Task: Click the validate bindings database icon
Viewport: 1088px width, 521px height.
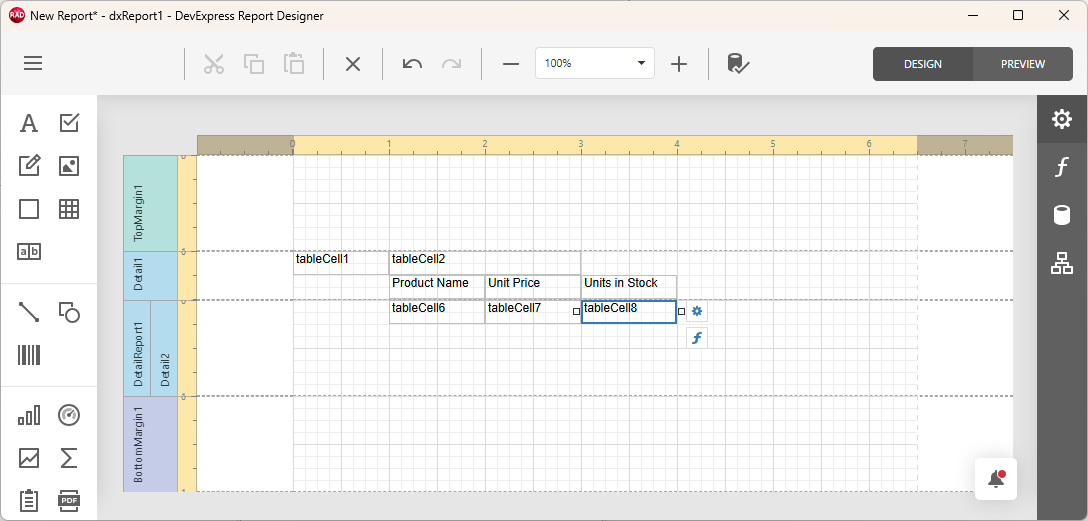Action: (738, 64)
